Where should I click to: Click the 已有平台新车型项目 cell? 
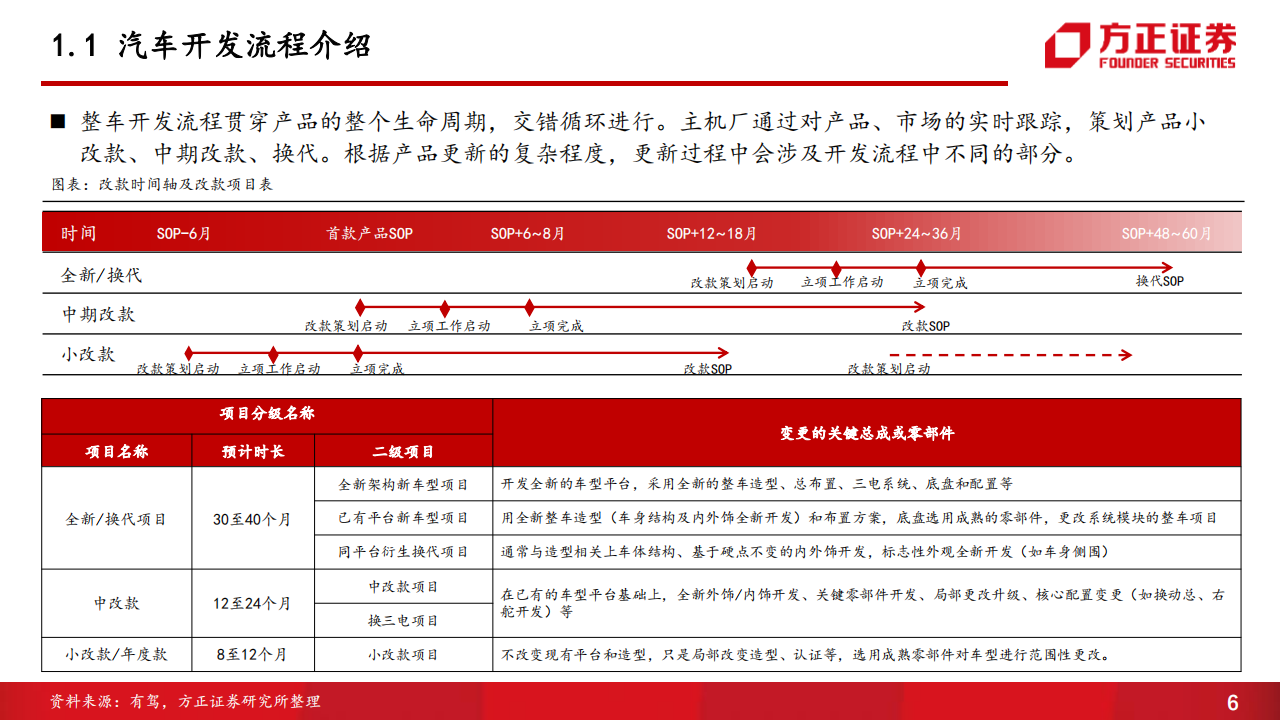403,518
